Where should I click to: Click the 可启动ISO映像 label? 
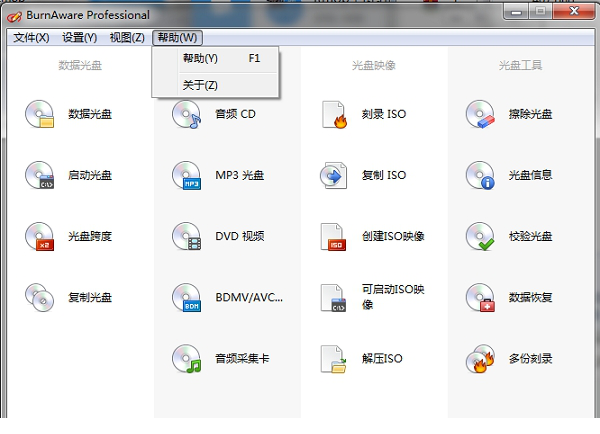(393, 297)
